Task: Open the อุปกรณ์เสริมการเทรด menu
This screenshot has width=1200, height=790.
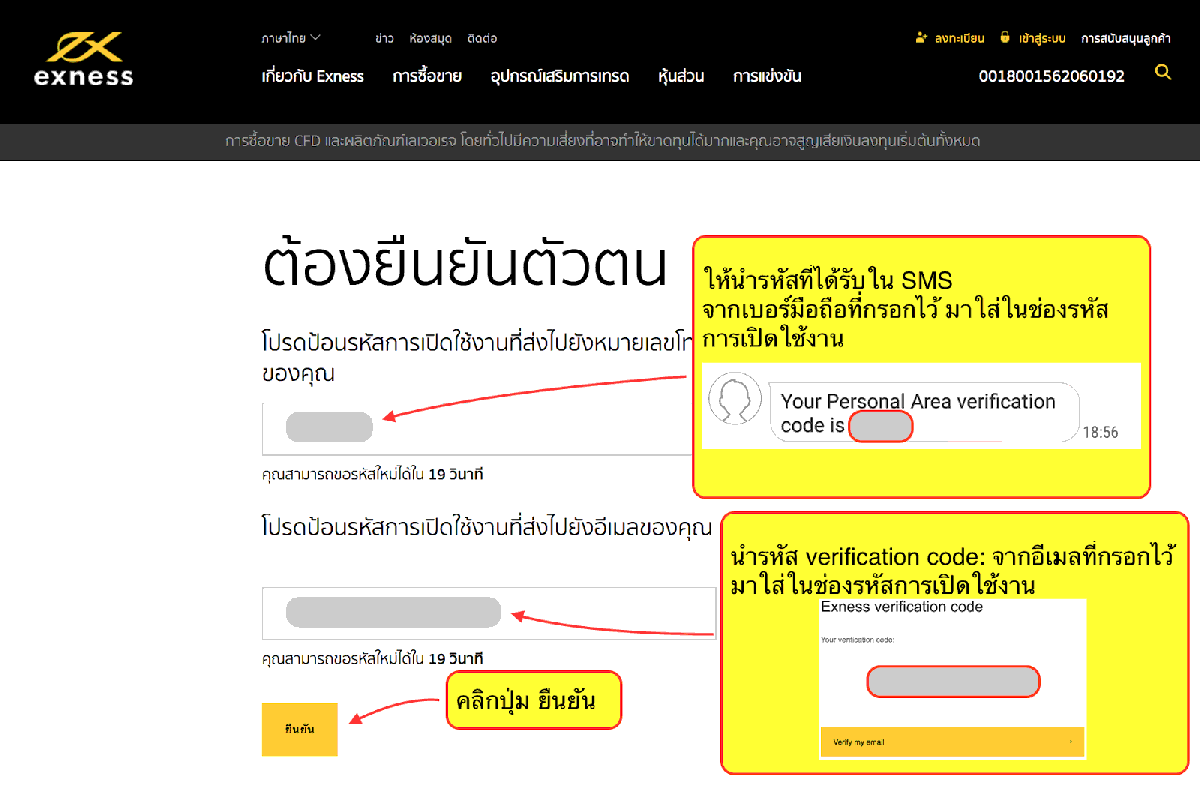Action: pyautogui.click(x=560, y=76)
